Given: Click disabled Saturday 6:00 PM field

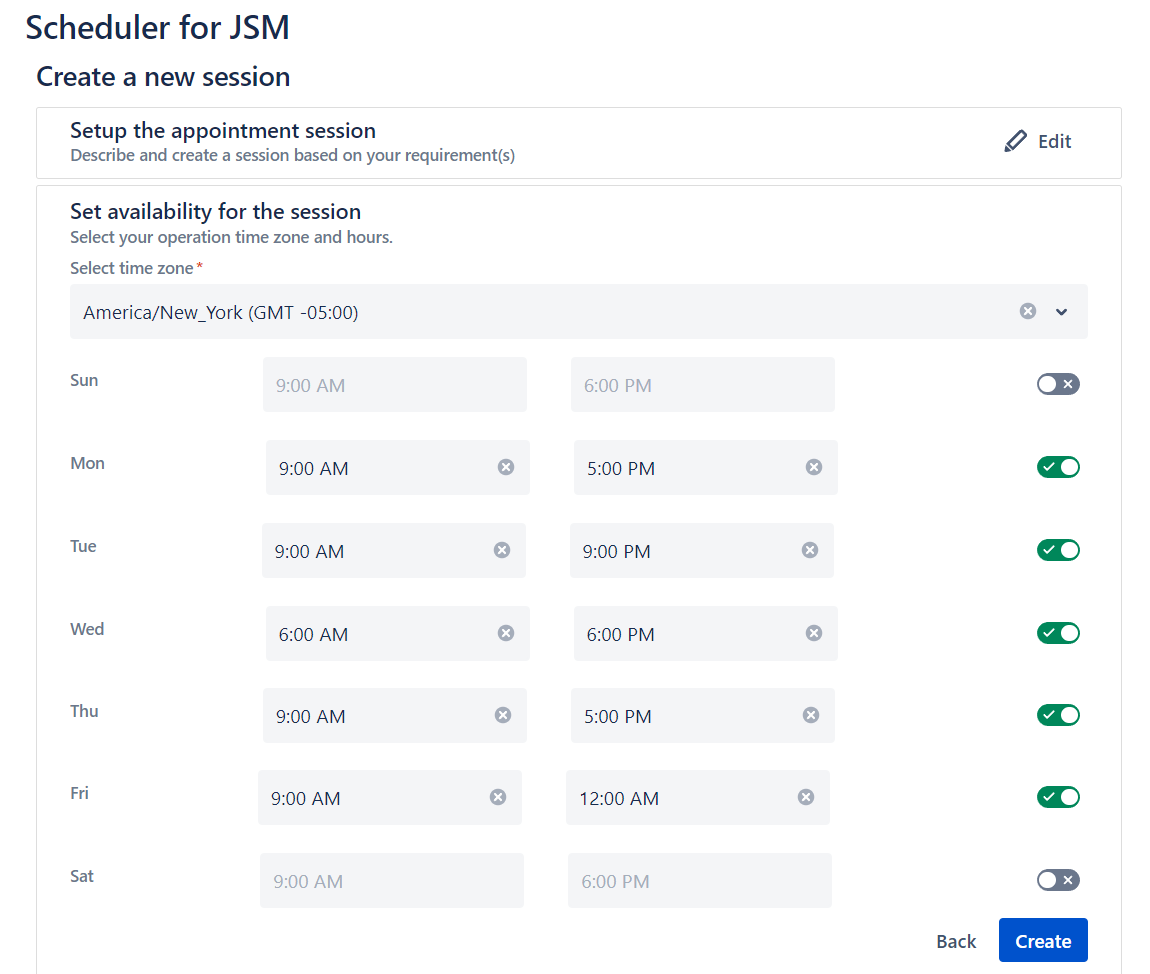Looking at the screenshot, I should pyautogui.click(x=700, y=880).
